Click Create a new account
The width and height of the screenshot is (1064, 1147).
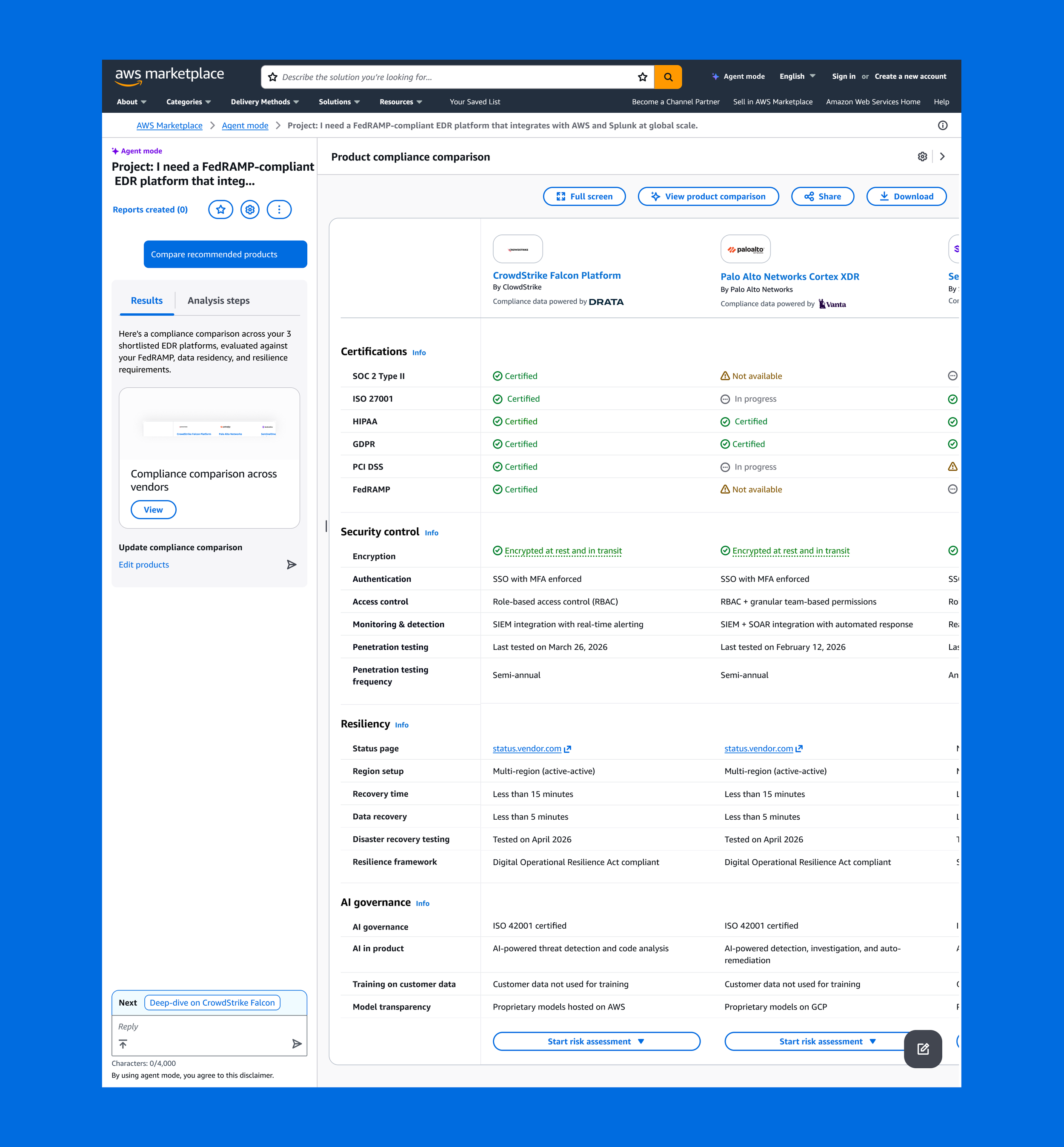(910, 77)
